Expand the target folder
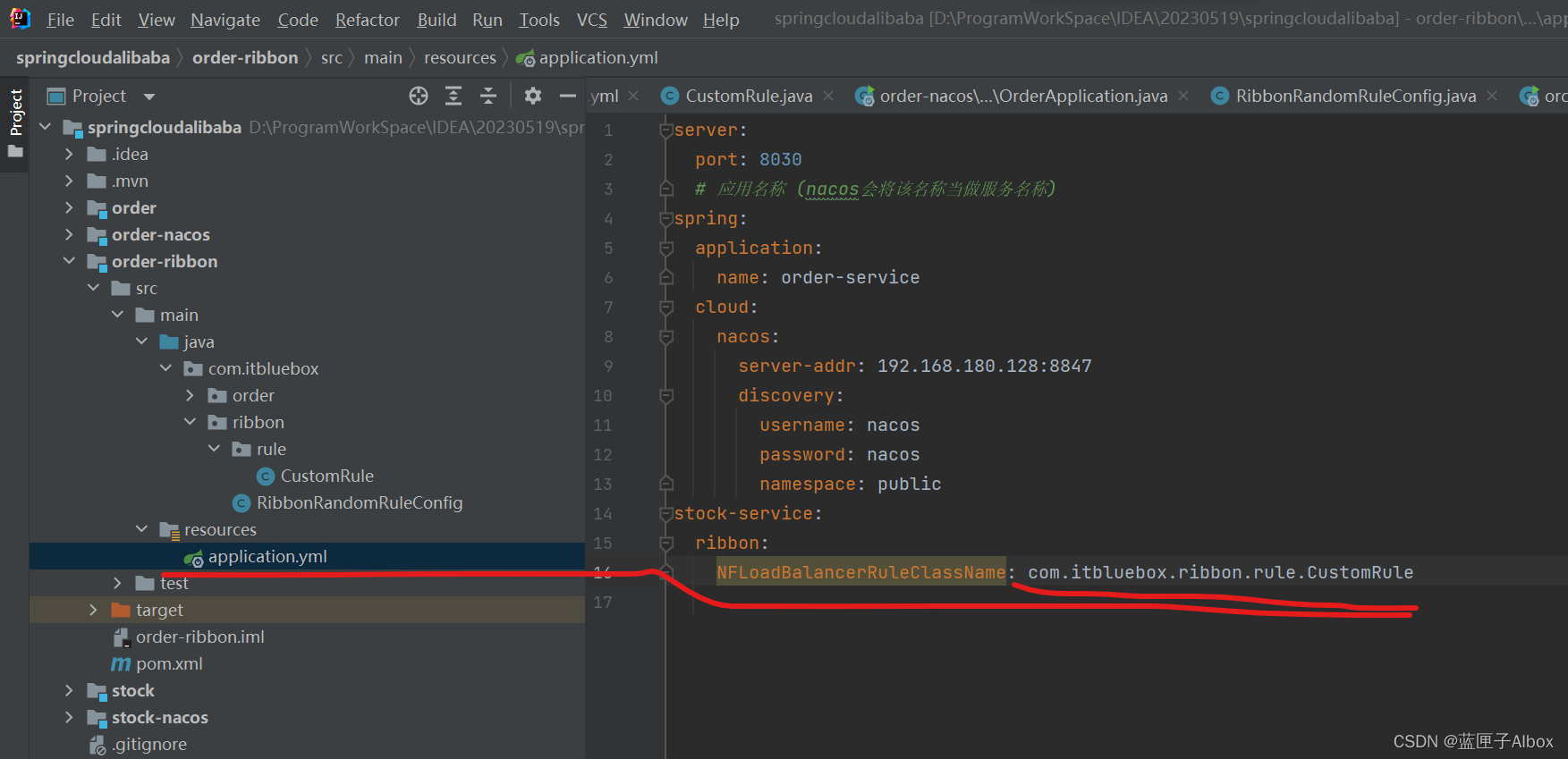The height and width of the screenshot is (759, 1568). pyautogui.click(x=94, y=610)
